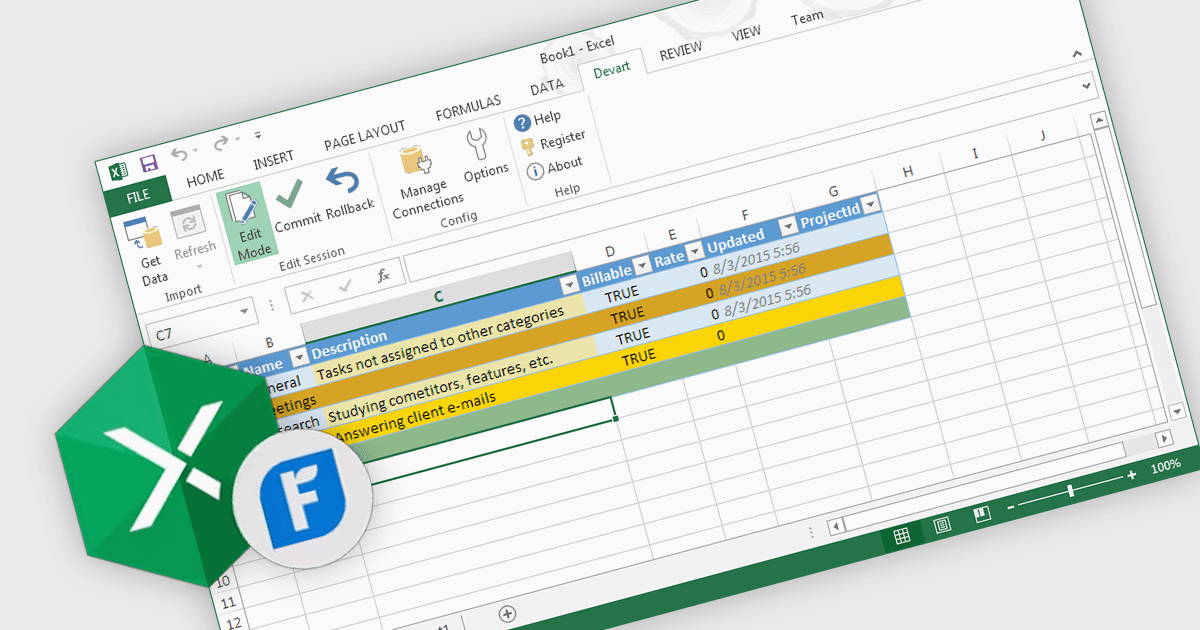Viewport: 1200px width, 630px height.
Task: Click the Excel application icon in title bar
Action: (x=118, y=171)
